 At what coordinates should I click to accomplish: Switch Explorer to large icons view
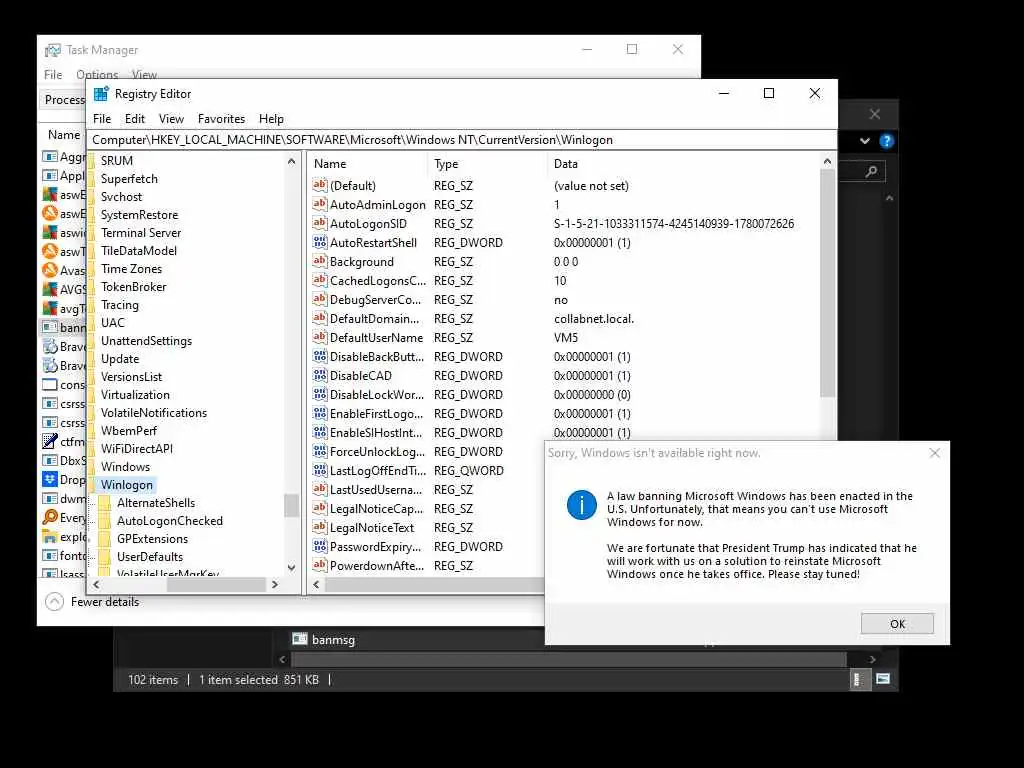click(x=883, y=679)
